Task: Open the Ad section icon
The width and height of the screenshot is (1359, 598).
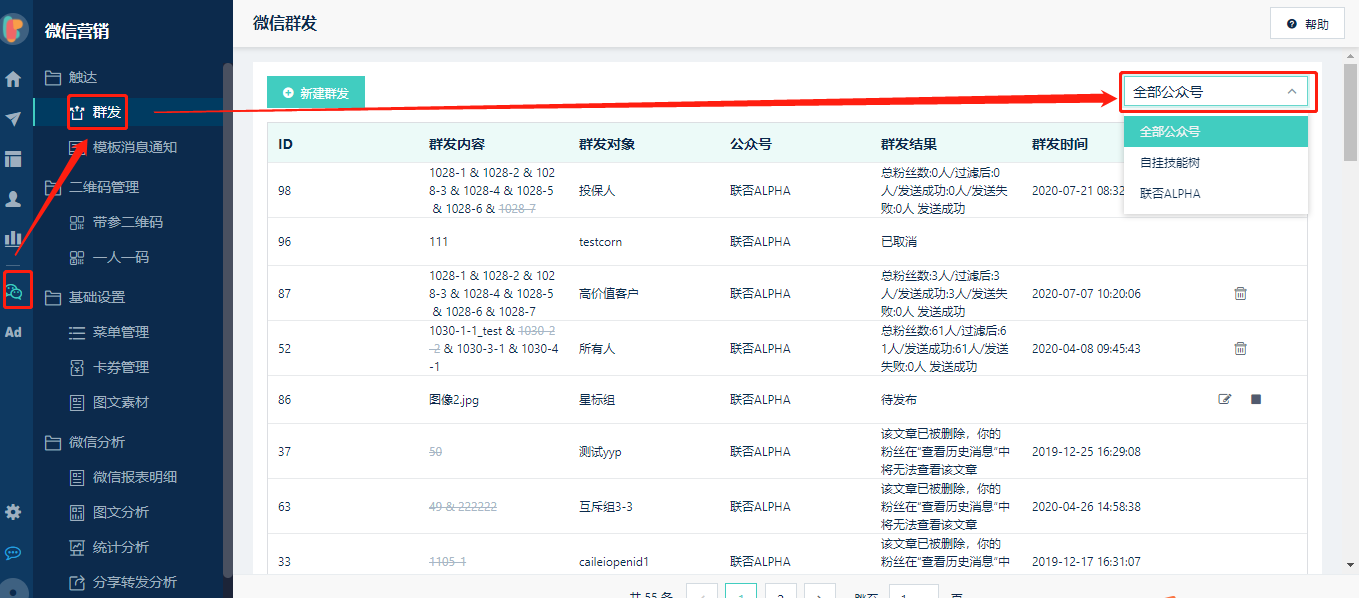Action: click(13, 332)
